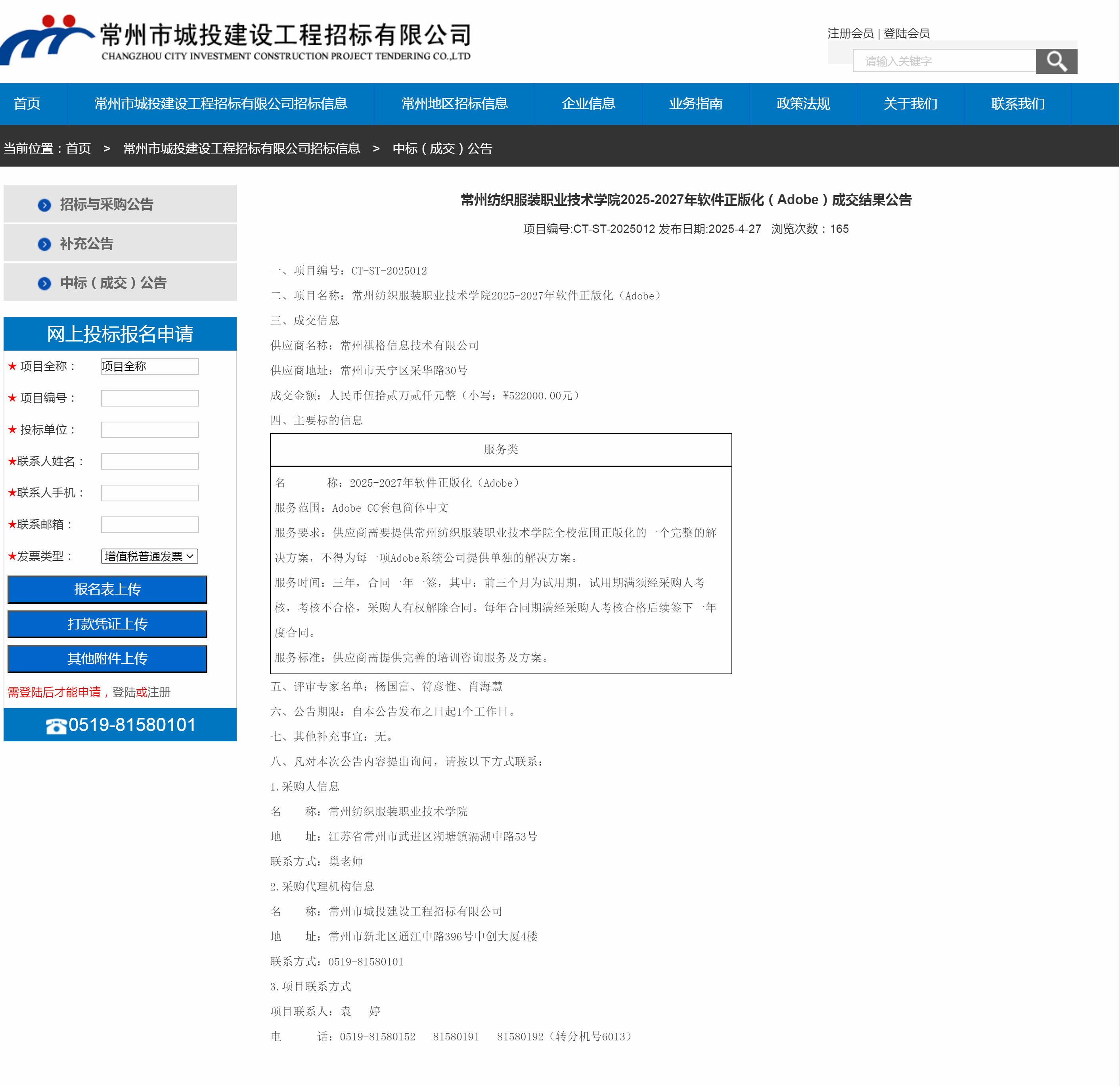Focus the 项目编号 input field
Image resolution: width=1120 pixels, height=1086 pixels.
click(150, 398)
